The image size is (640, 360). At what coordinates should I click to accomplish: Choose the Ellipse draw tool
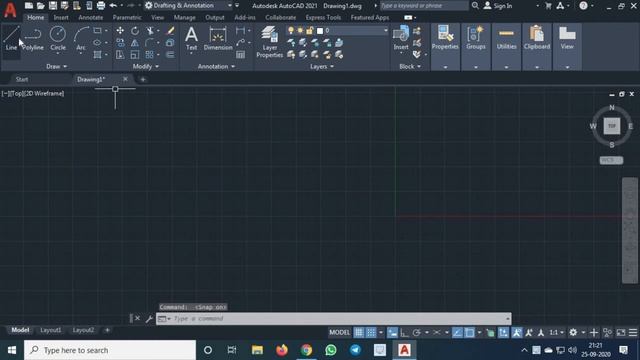tap(98, 42)
